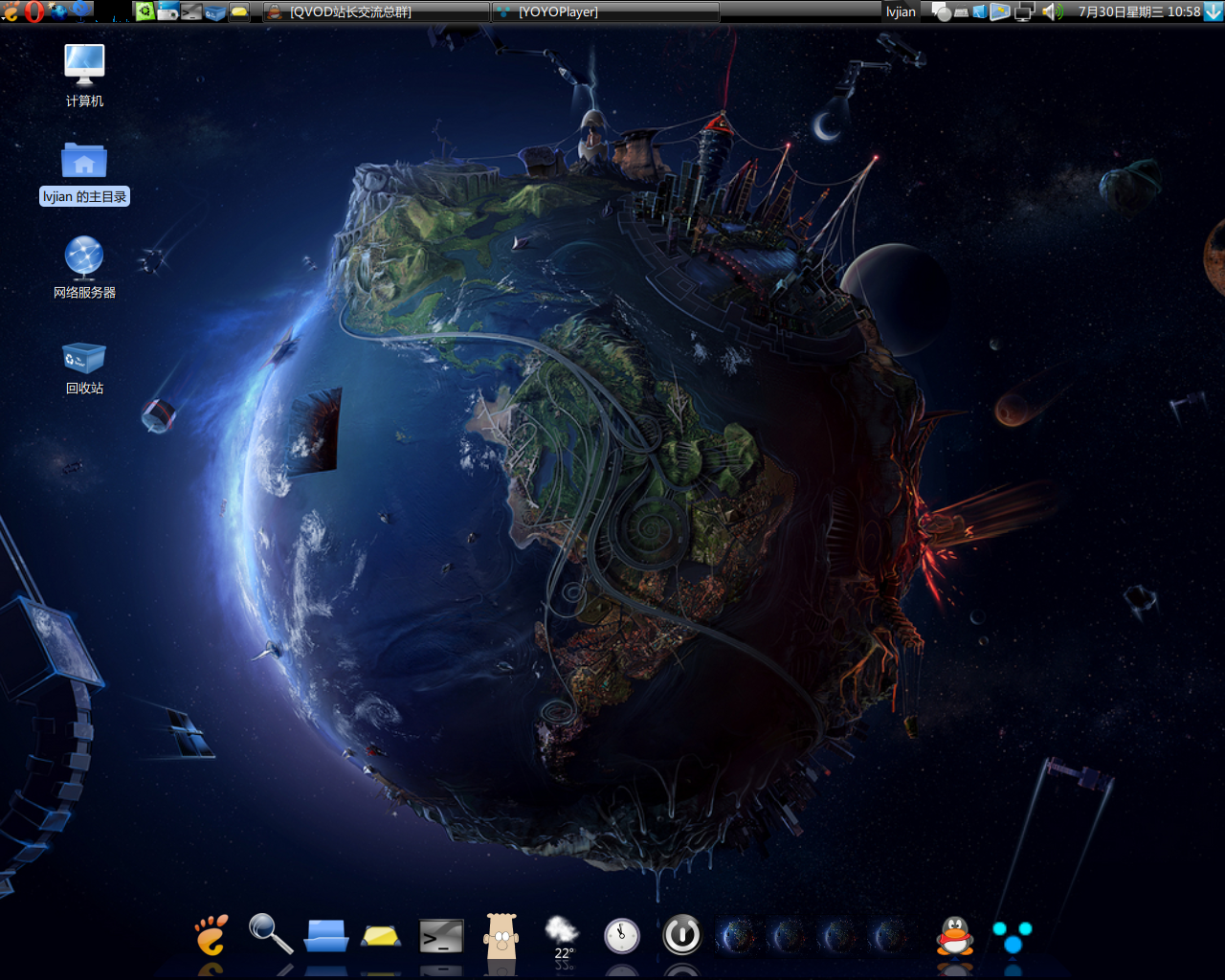Click the GNOME foot icon in the dock
Image resolution: width=1225 pixels, height=980 pixels.
pos(212,934)
